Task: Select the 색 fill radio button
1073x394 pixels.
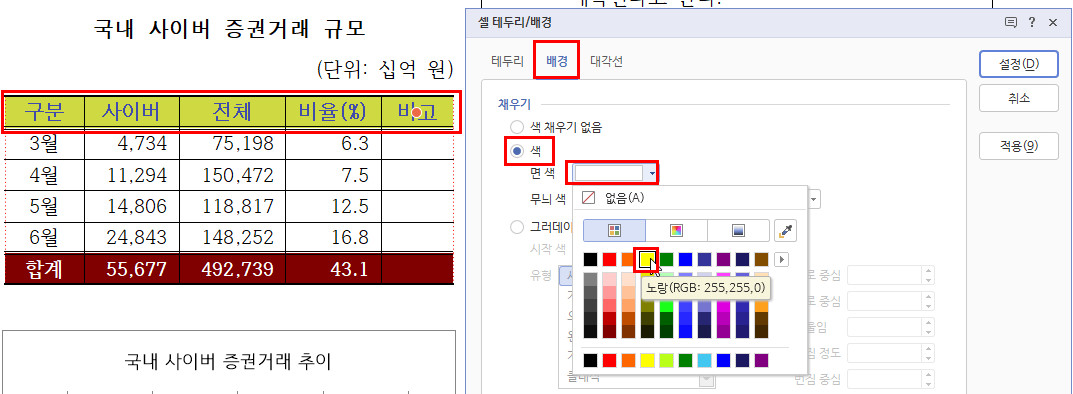Action: [517, 150]
